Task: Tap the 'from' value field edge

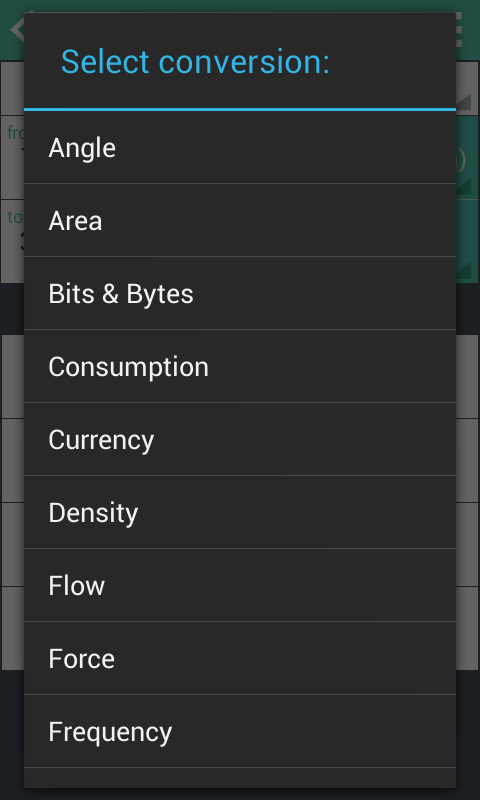Action: click(x=12, y=158)
